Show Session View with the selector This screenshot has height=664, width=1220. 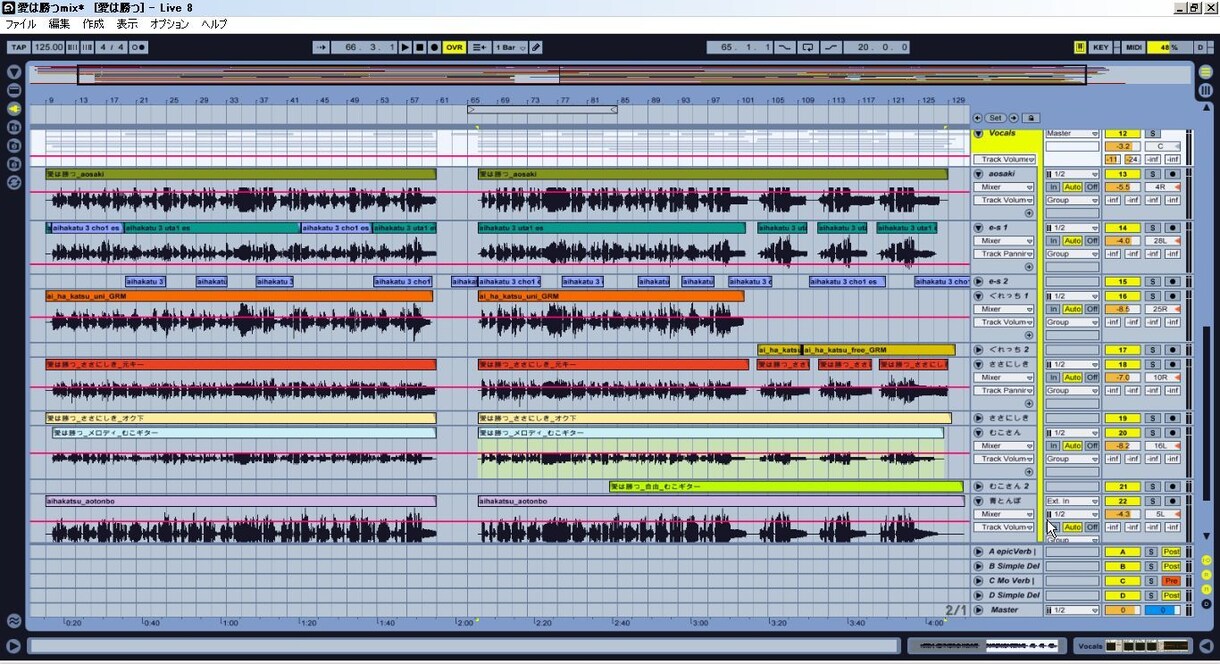click(x=1205, y=90)
